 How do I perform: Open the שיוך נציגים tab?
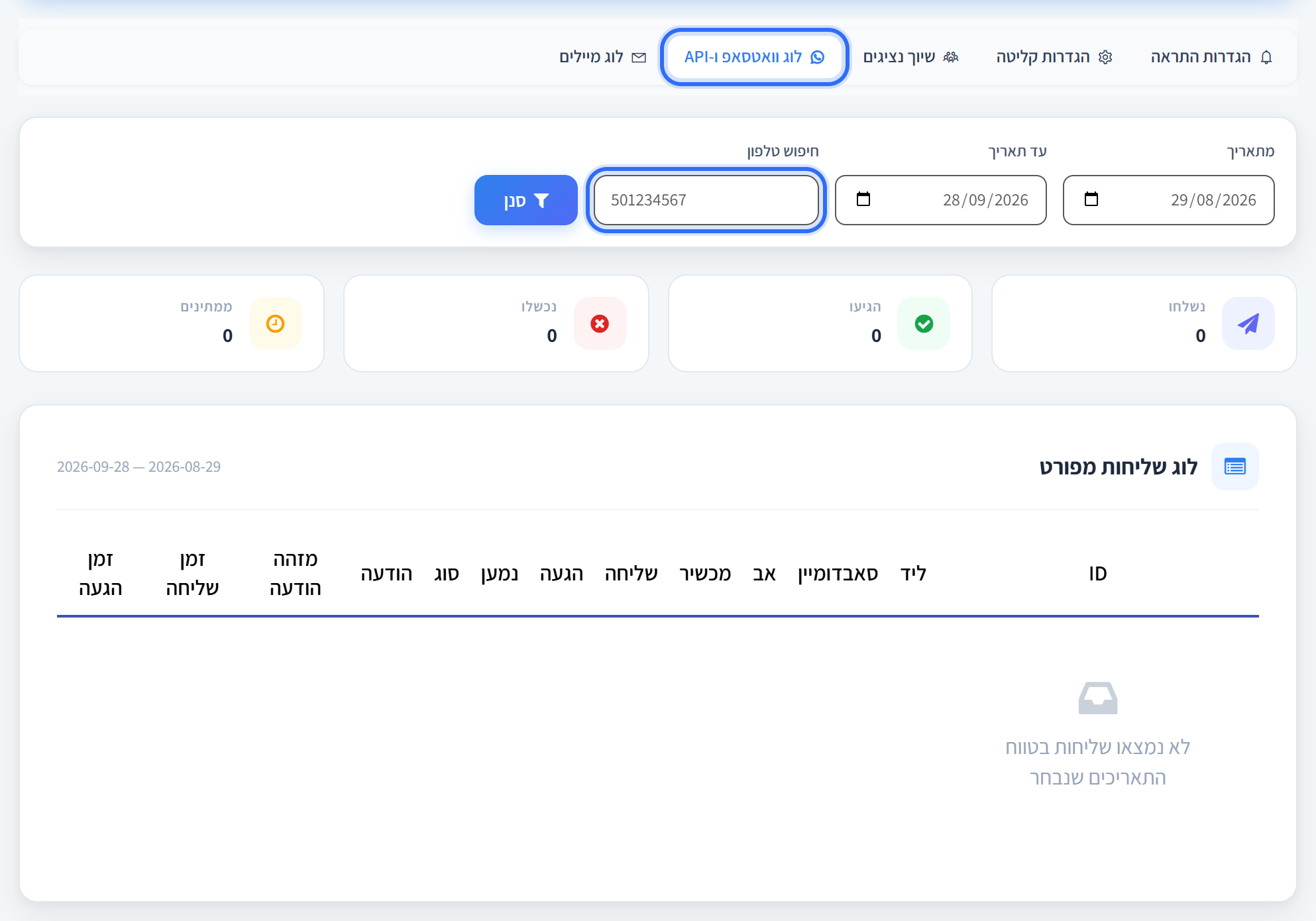click(910, 57)
